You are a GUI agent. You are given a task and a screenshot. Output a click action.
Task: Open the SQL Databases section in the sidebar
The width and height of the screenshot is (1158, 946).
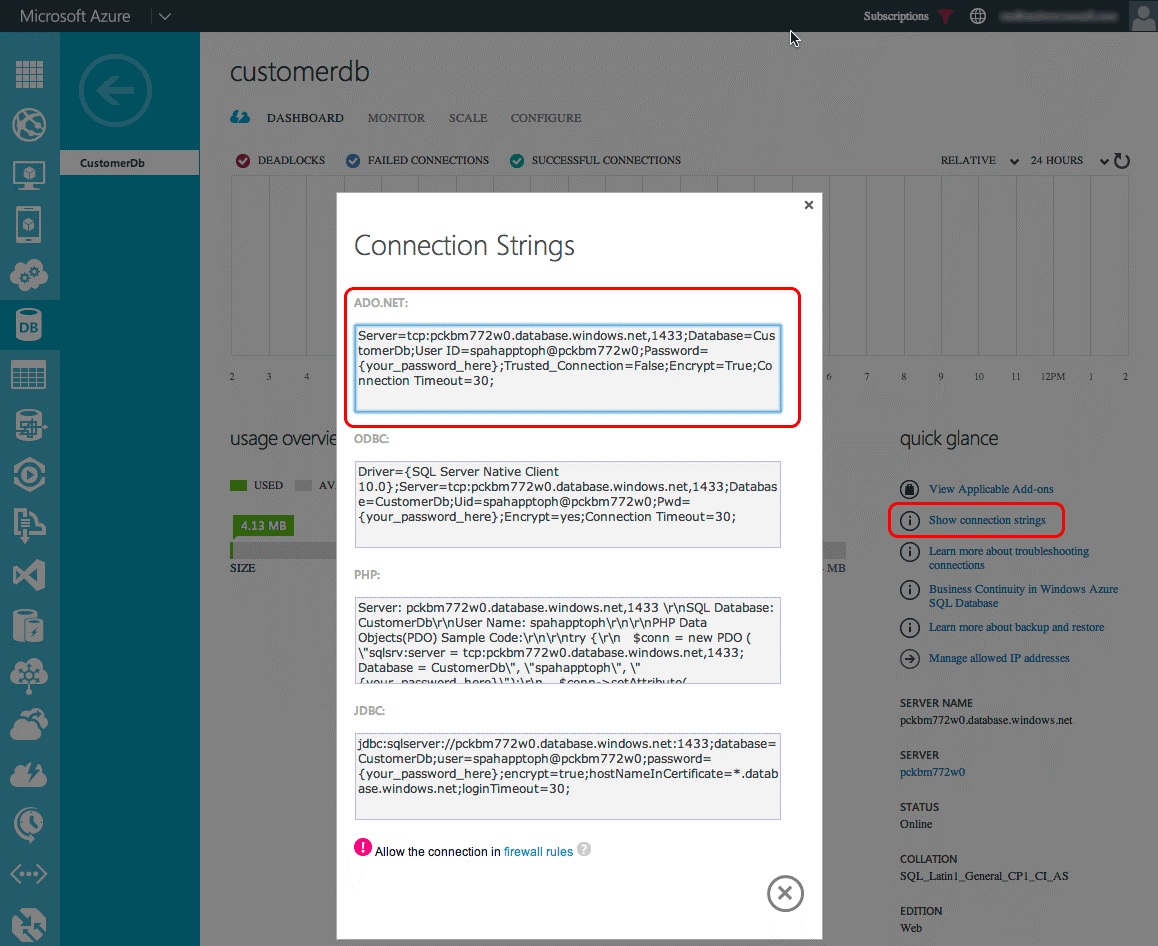29,324
